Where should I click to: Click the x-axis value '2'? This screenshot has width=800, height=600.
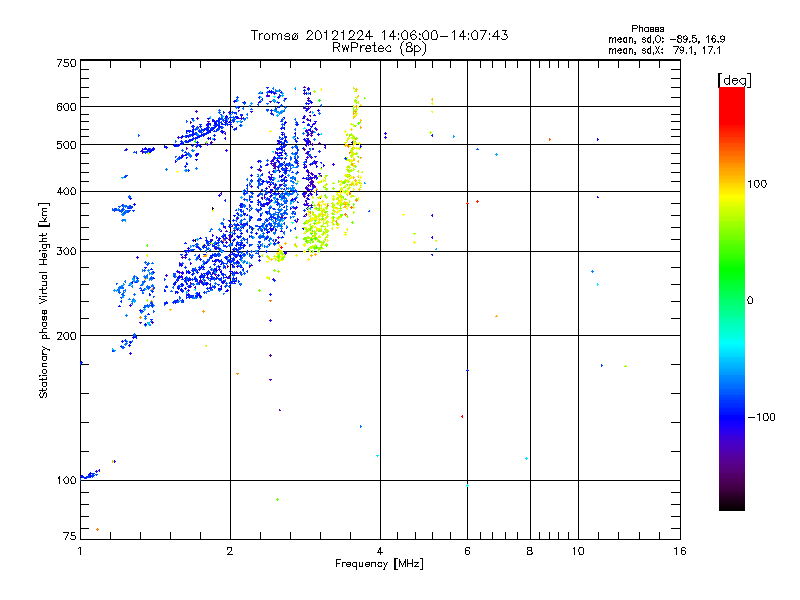click(230, 551)
